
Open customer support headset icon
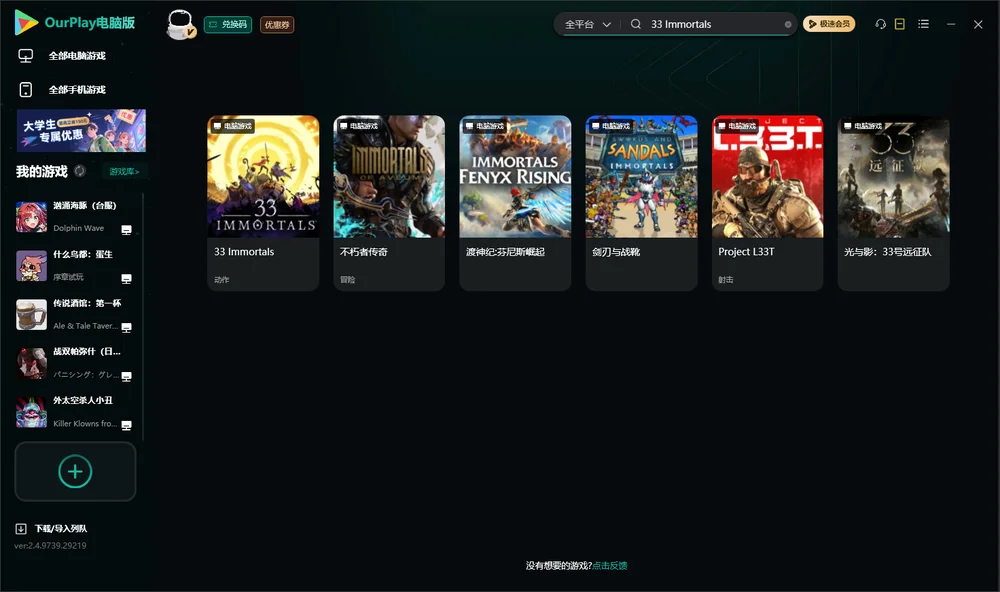pos(880,24)
